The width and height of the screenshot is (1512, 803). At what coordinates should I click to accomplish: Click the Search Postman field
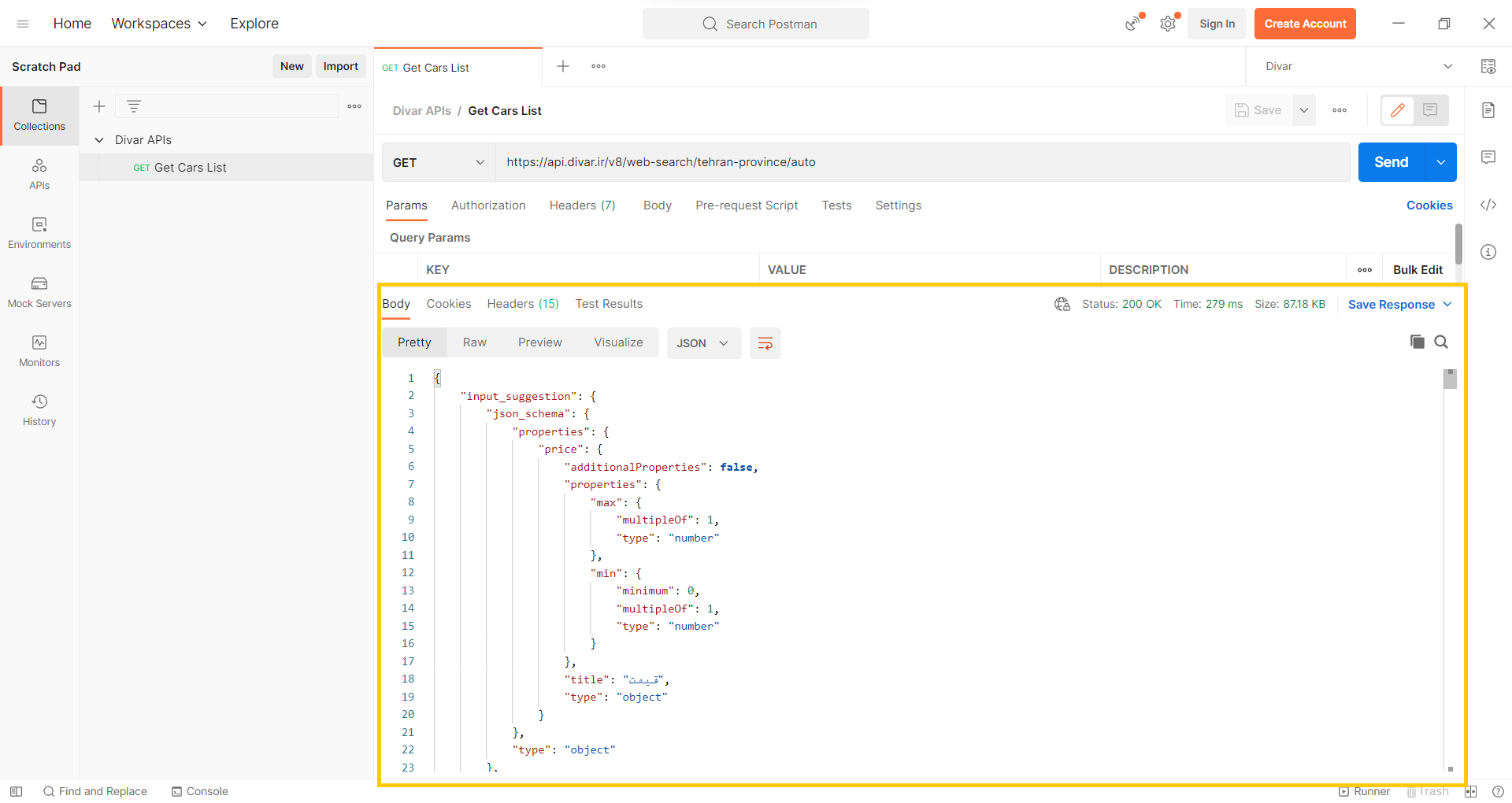756,24
